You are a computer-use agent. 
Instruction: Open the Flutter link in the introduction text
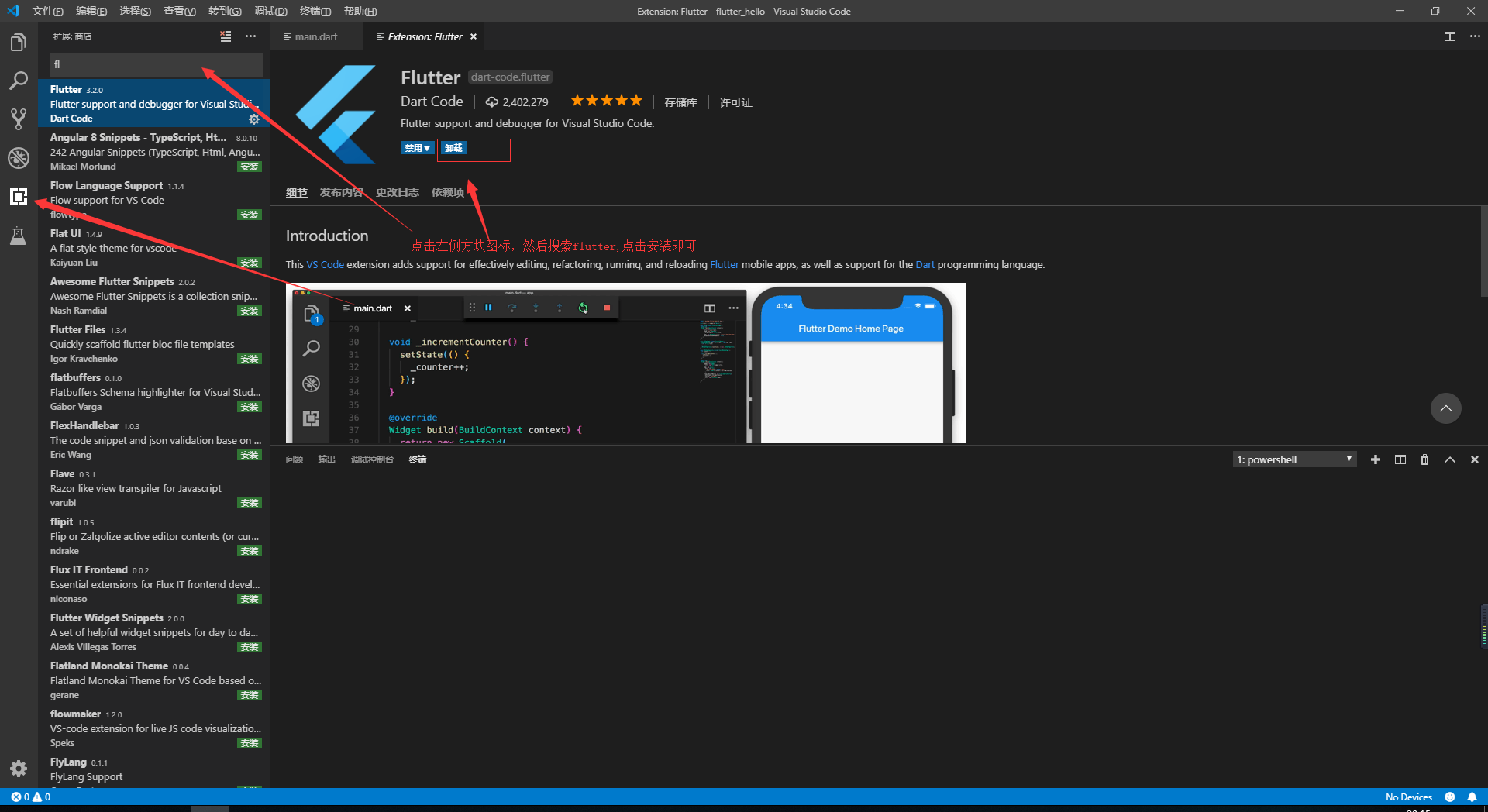[x=725, y=264]
